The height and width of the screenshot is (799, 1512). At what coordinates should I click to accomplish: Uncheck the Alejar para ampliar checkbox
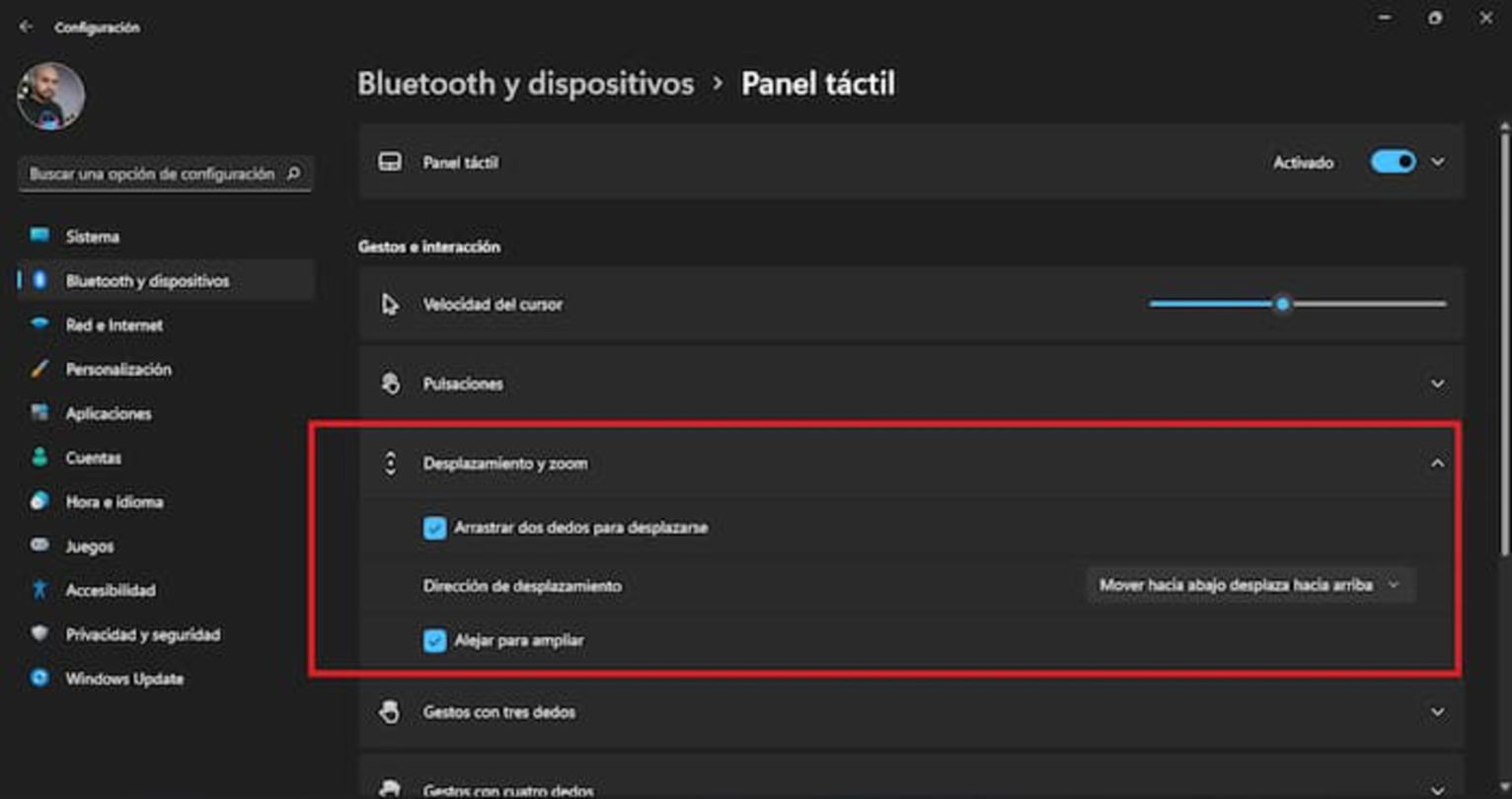434,641
